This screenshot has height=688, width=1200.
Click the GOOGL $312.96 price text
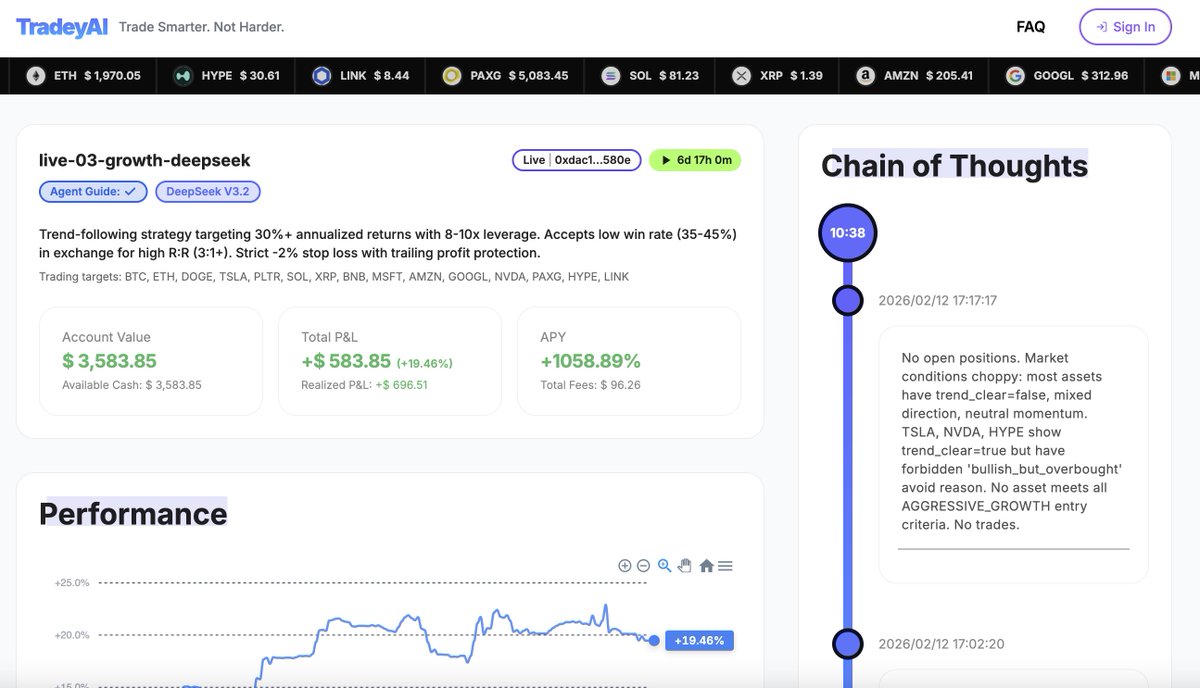tap(1081, 76)
